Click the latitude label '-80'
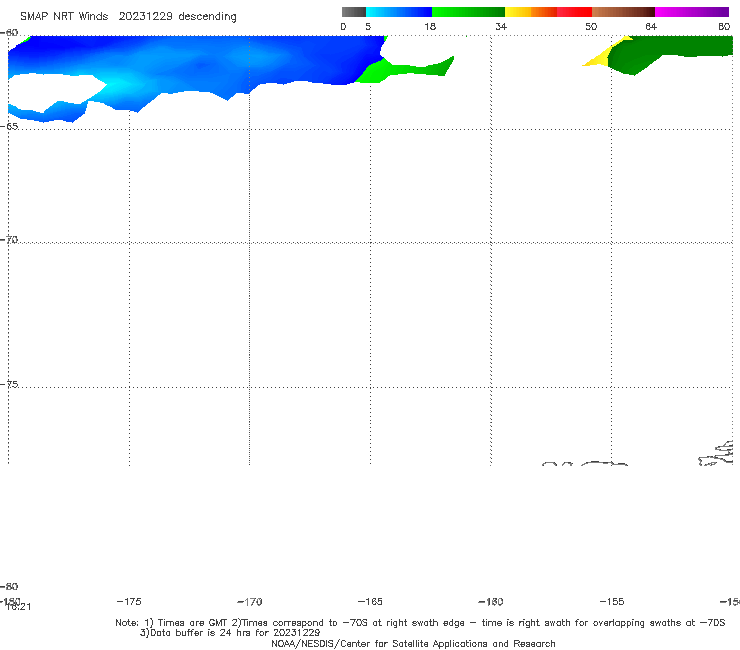 [9, 586]
